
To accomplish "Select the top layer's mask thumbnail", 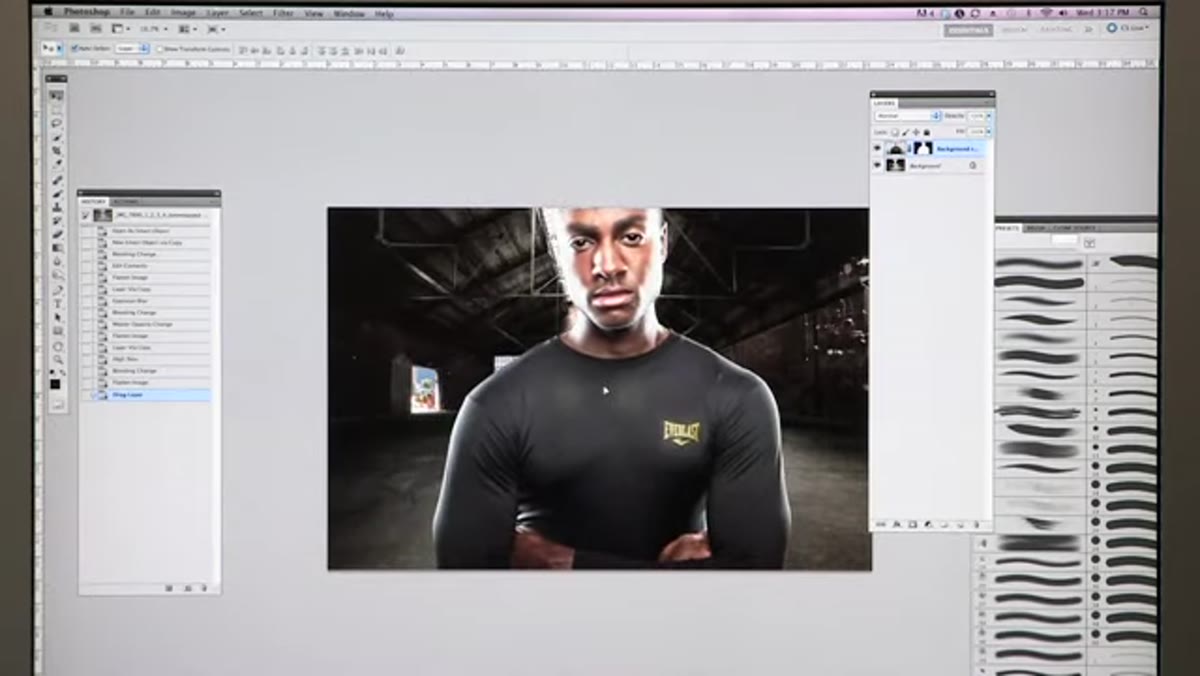I will pos(922,148).
